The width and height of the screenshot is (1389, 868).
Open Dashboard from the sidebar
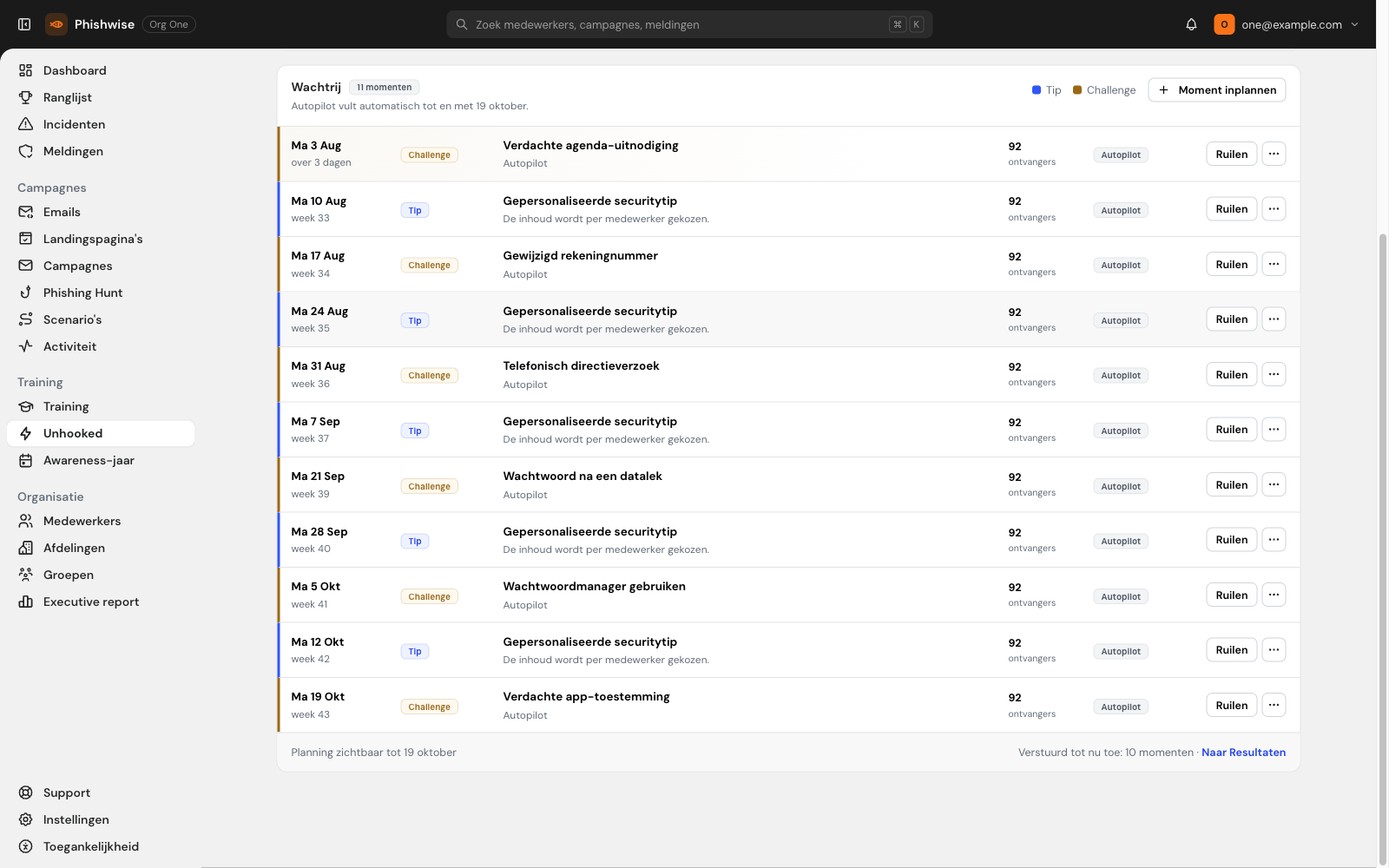point(101,70)
